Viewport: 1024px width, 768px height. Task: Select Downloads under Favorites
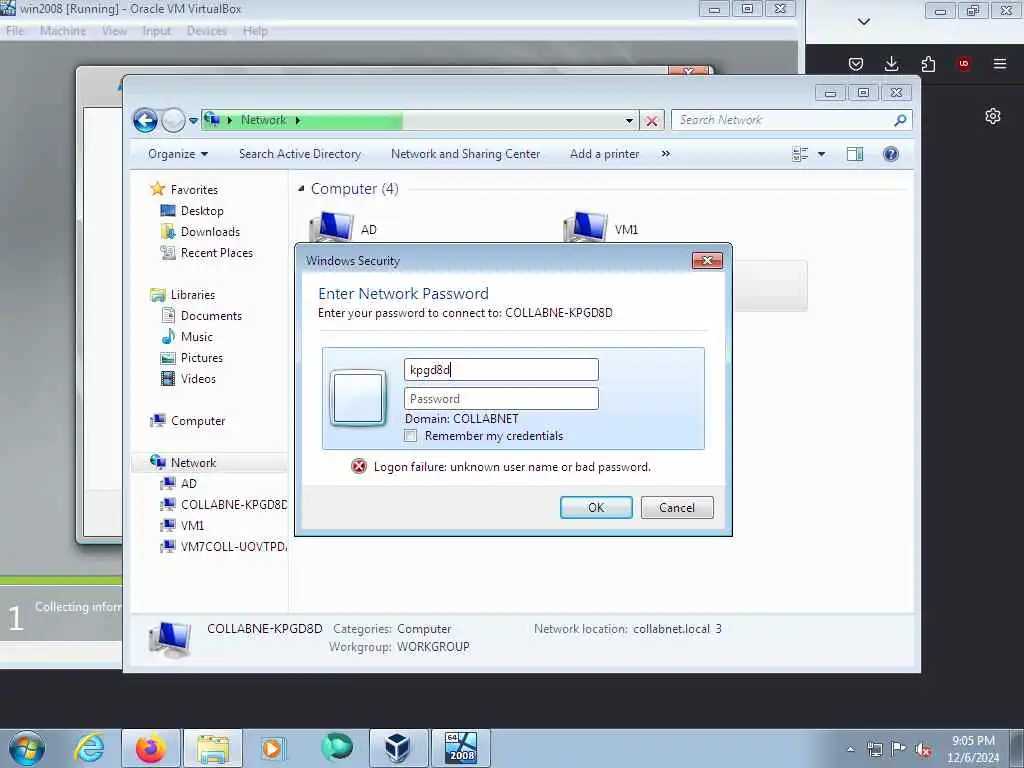pyautogui.click(x=210, y=232)
